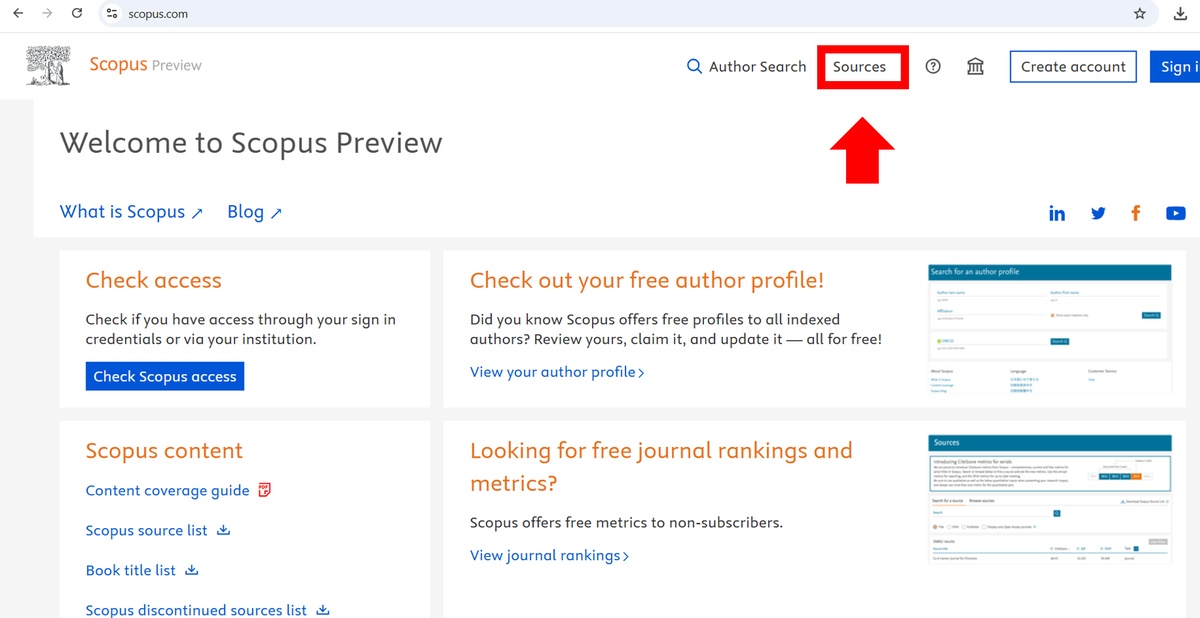The image size is (1200, 618).
Task: Reload the page with refresh icon
Action: click(78, 14)
